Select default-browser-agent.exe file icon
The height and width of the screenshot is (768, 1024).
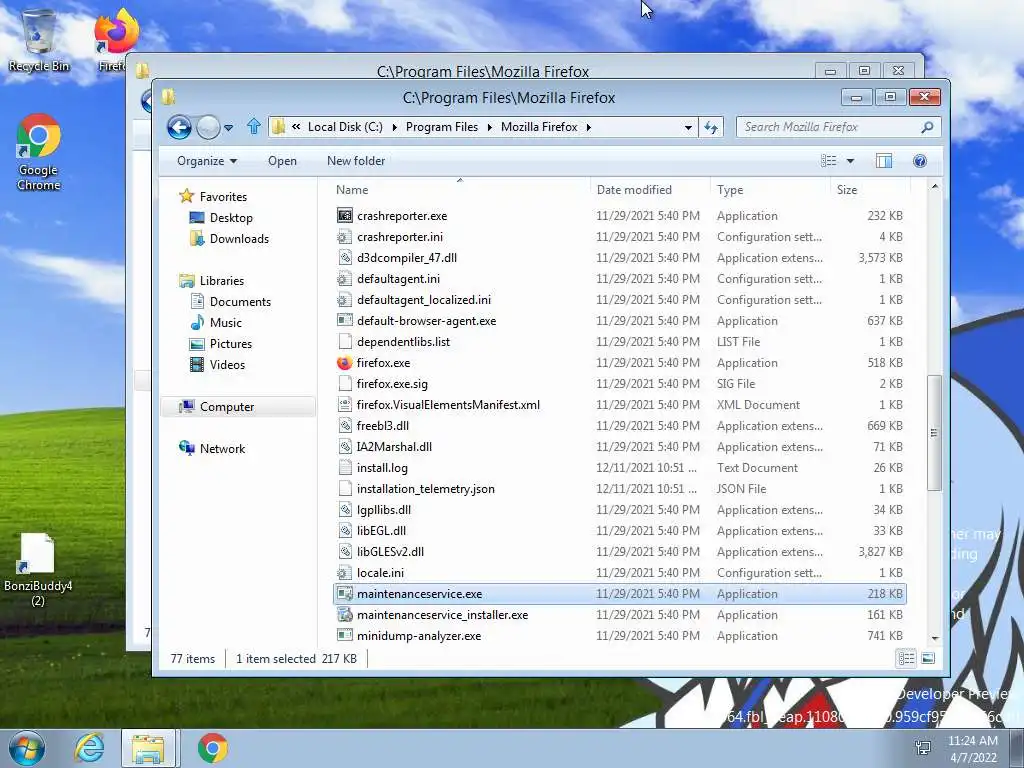[x=344, y=320]
